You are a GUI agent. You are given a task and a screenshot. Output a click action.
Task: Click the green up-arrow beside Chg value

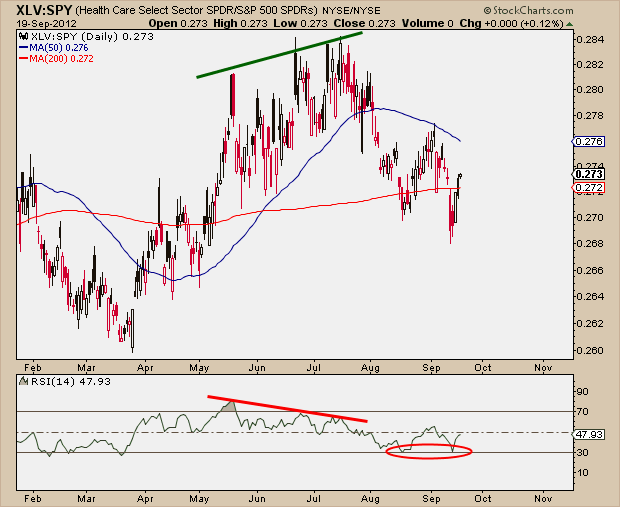tap(569, 24)
